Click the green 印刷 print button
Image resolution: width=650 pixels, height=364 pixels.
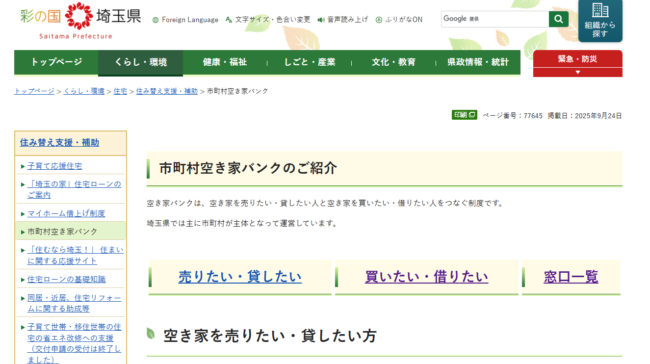tap(464, 115)
